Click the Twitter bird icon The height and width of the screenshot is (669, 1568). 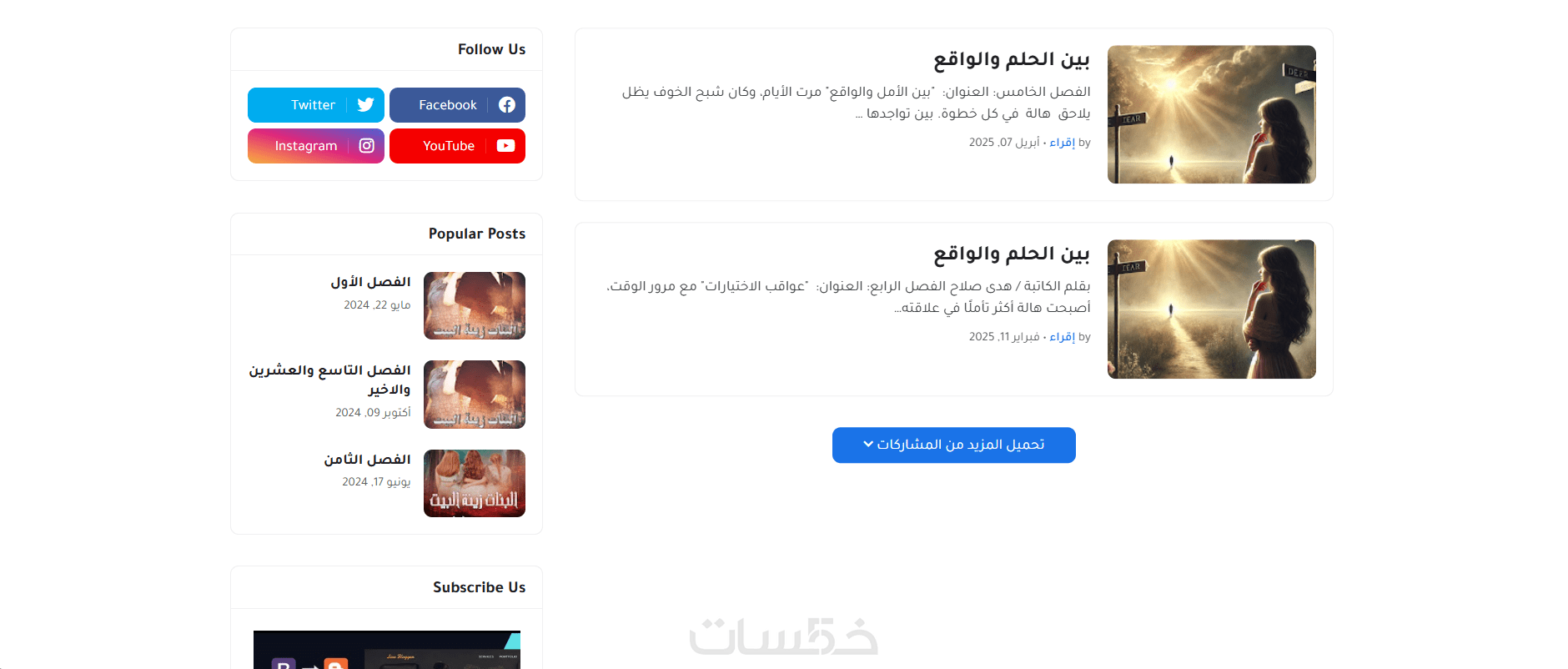365,105
